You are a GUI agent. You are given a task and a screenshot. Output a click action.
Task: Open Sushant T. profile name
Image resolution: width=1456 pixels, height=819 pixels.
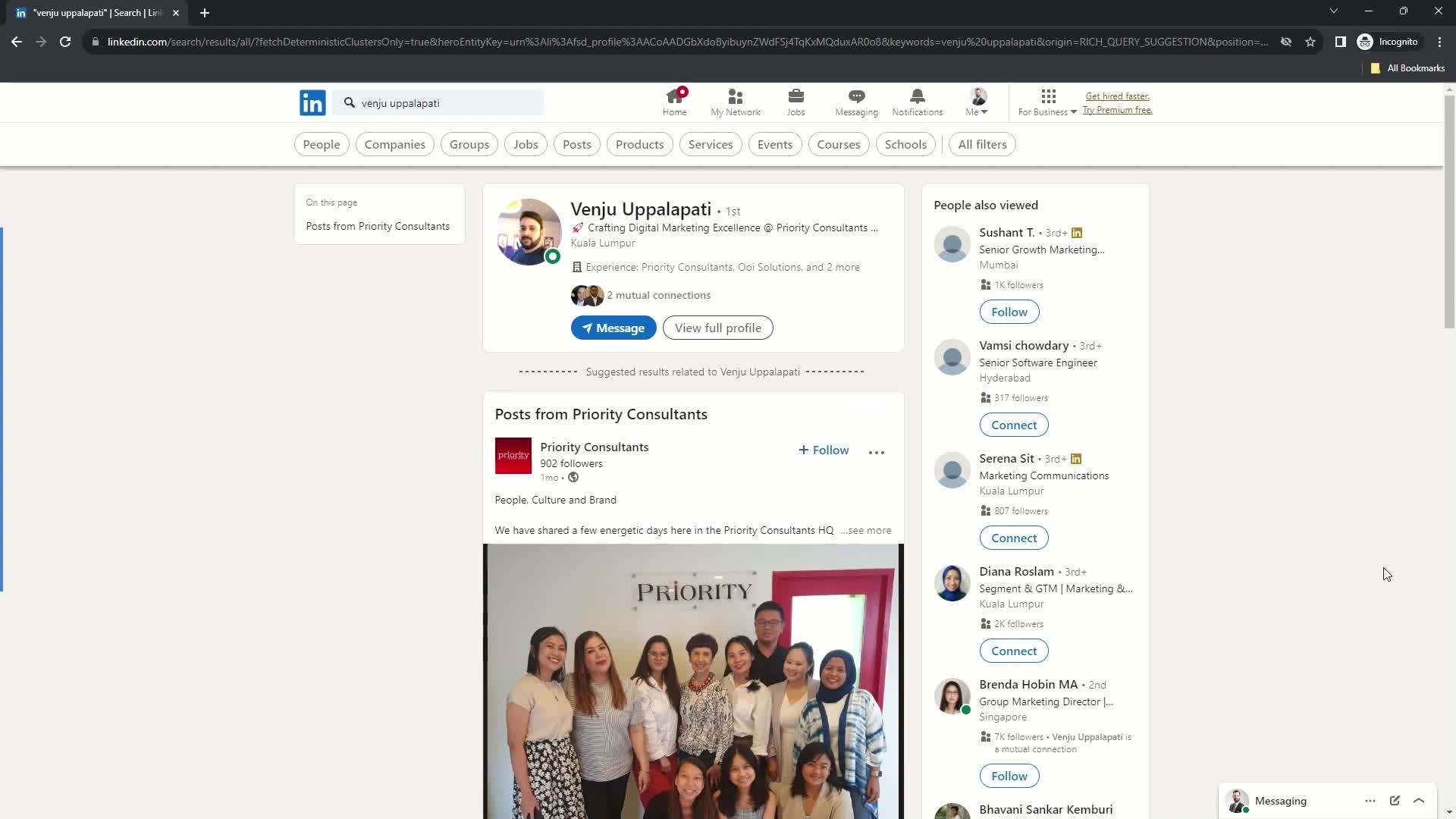[1006, 232]
